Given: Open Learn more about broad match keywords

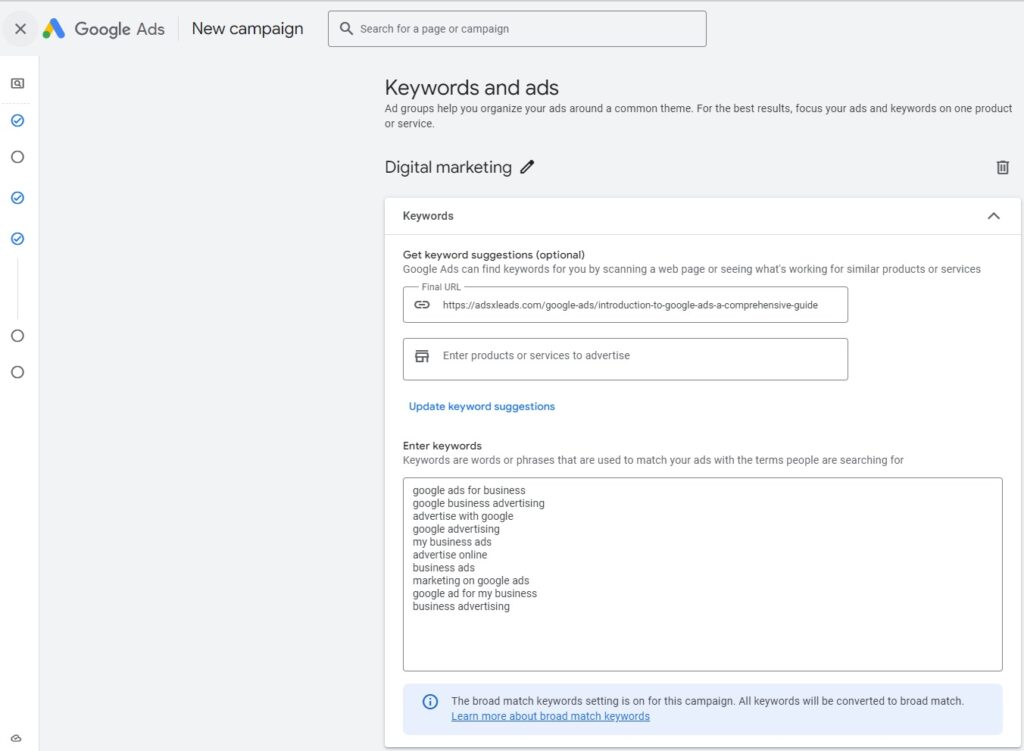Looking at the screenshot, I should [x=551, y=716].
